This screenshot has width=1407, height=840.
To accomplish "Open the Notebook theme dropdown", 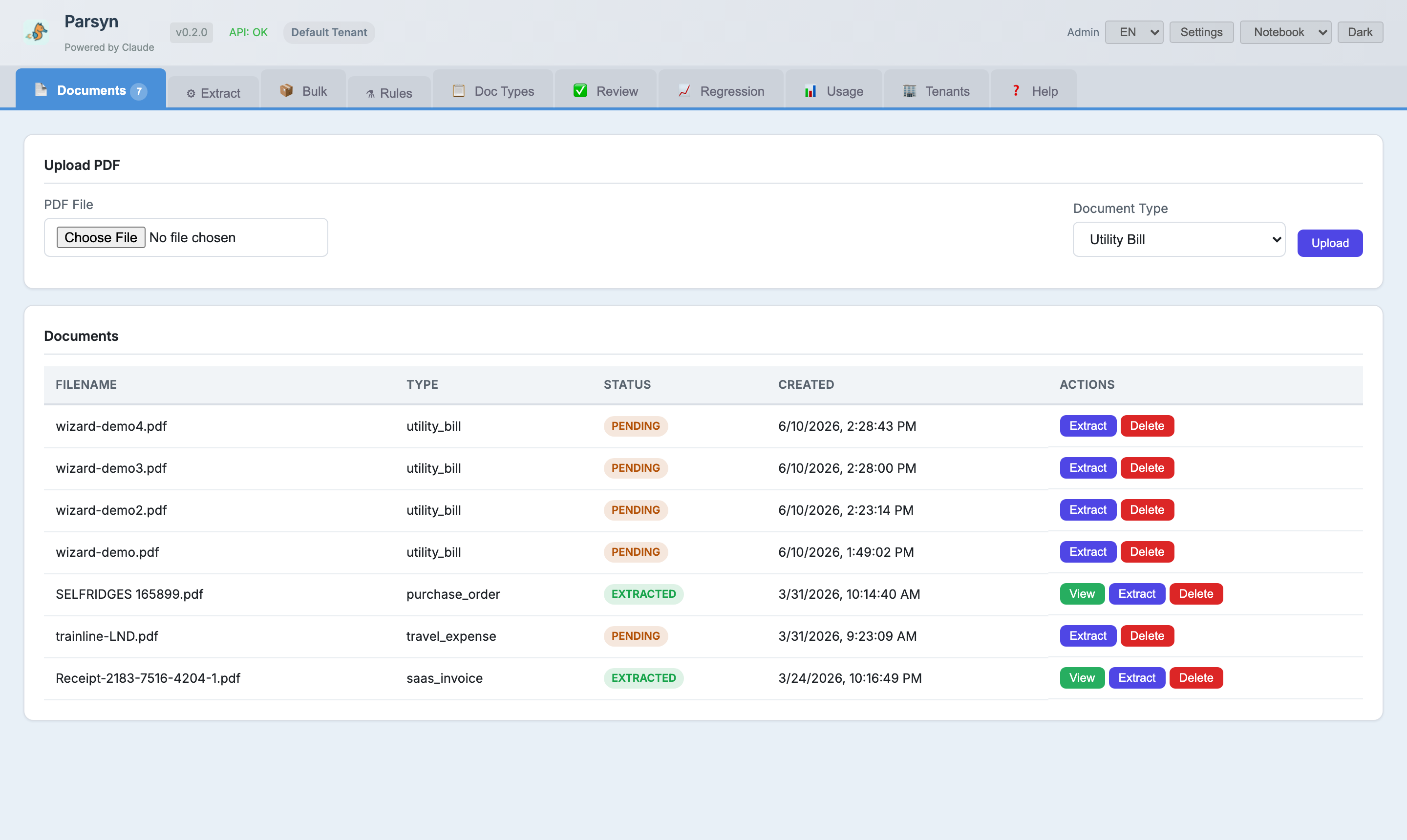I will point(1285,32).
